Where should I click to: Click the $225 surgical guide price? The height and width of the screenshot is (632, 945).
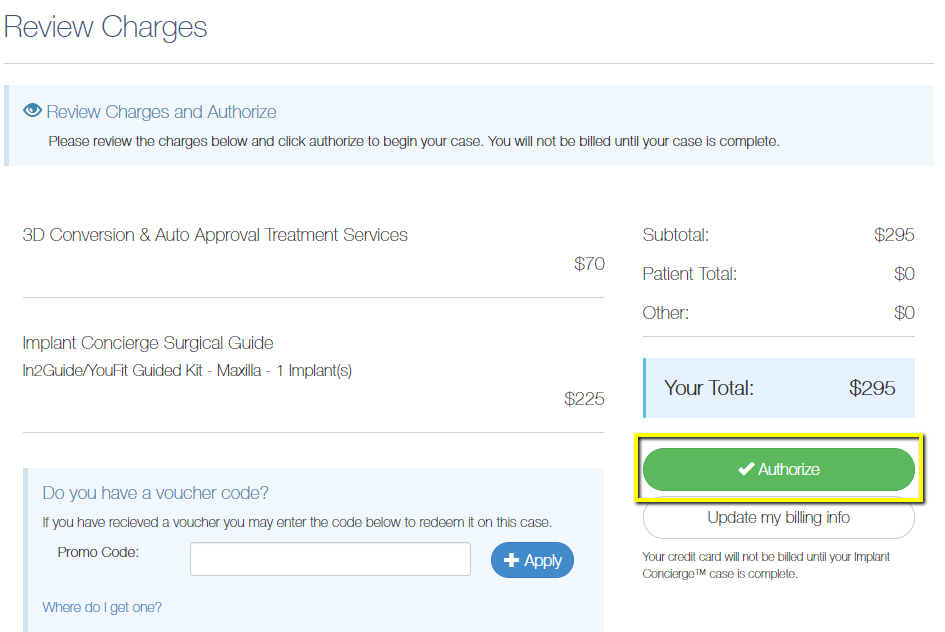584,398
